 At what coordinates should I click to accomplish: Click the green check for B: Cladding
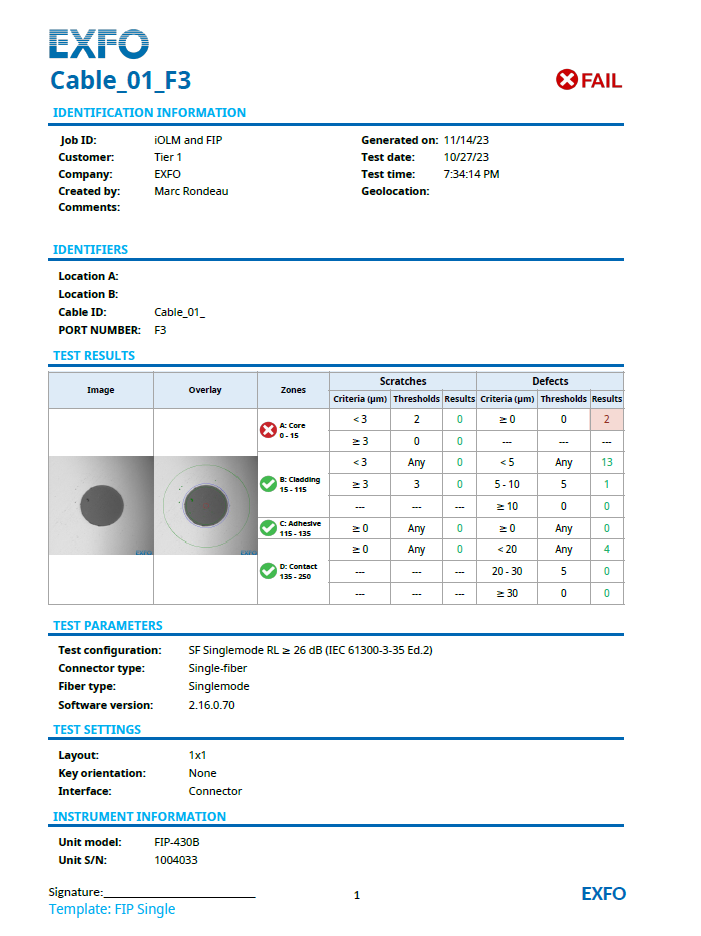click(x=268, y=484)
